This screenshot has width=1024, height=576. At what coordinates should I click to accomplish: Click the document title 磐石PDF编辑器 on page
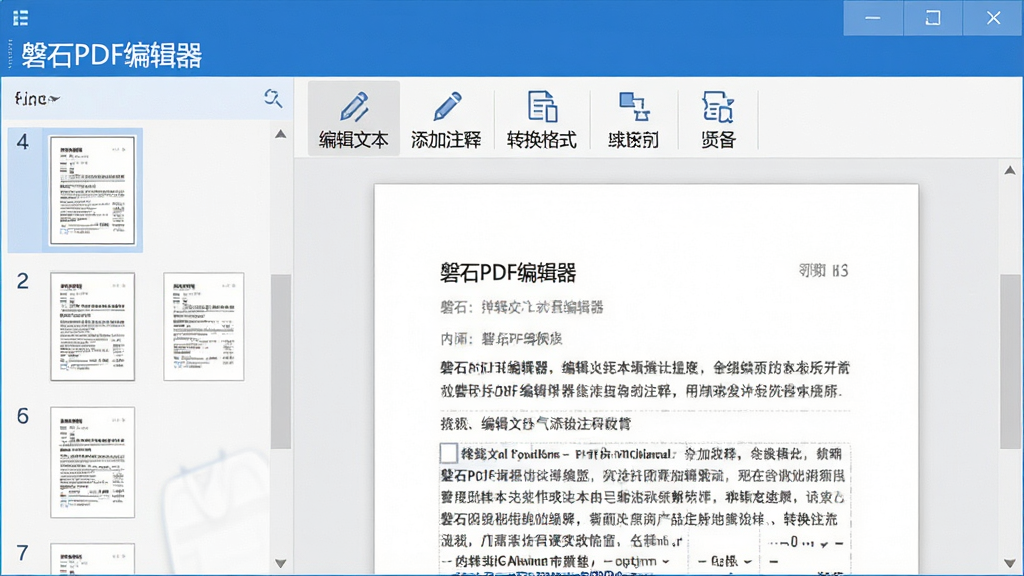[x=507, y=272]
